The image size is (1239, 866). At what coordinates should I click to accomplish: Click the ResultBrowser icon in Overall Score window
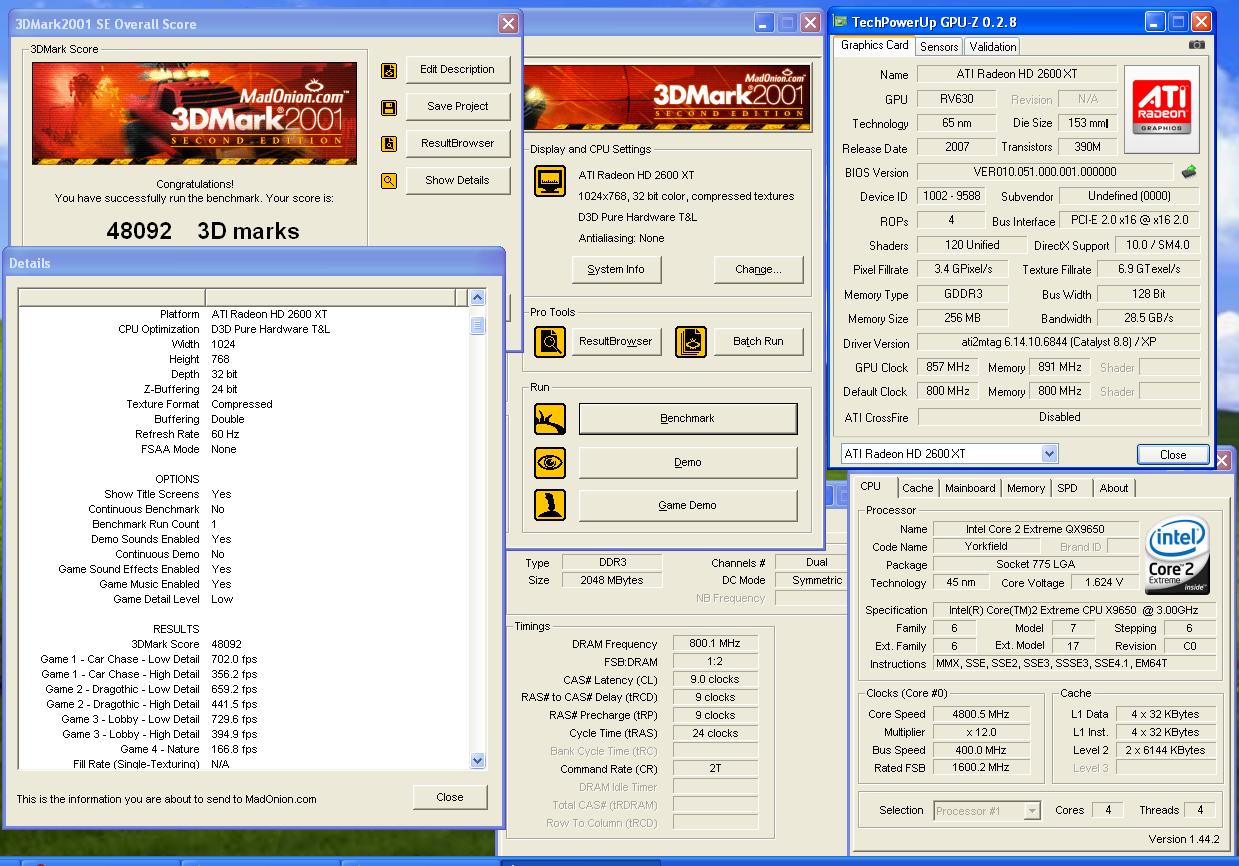point(388,144)
